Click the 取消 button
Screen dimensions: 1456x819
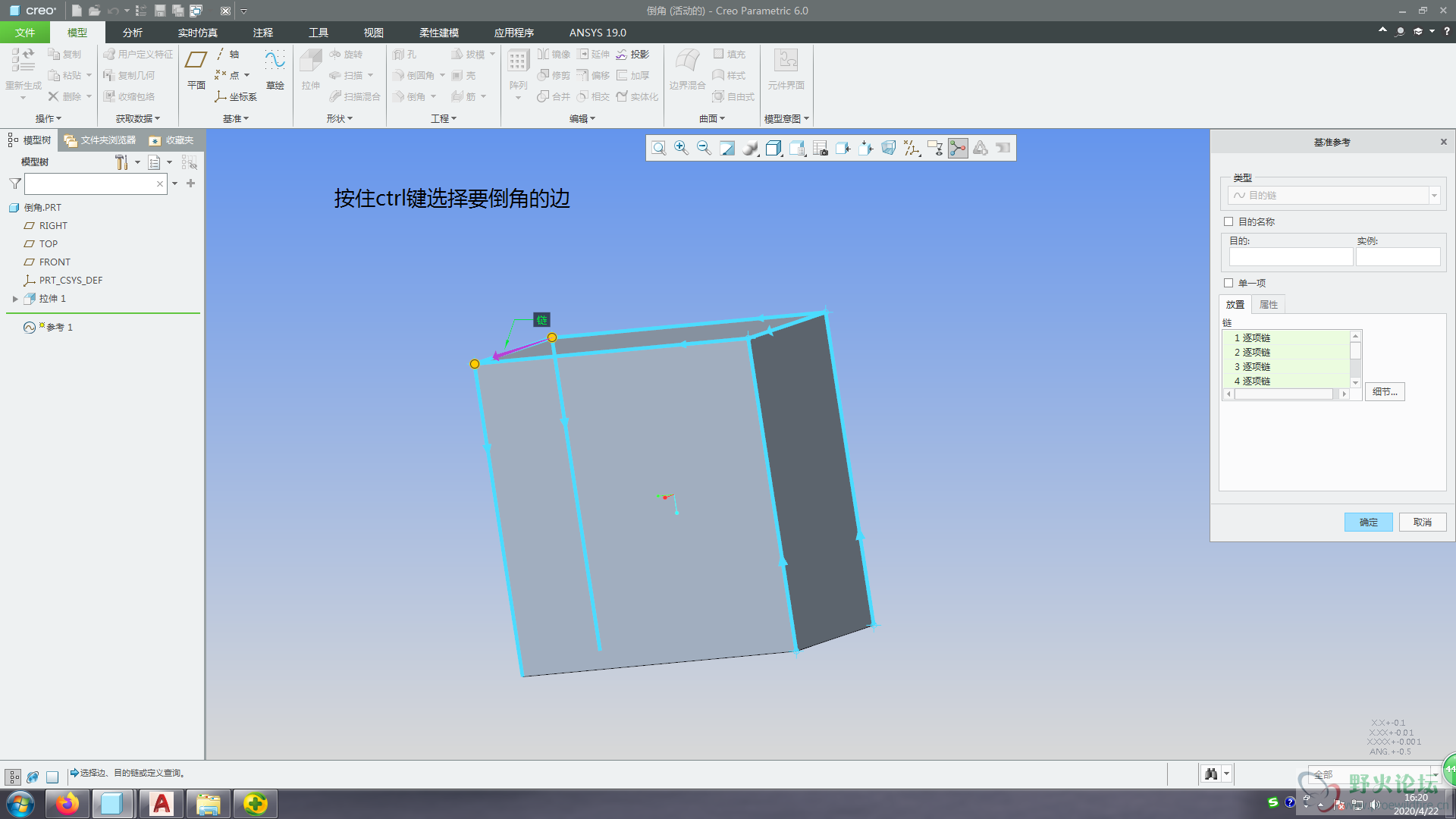click(x=1422, y=522)
